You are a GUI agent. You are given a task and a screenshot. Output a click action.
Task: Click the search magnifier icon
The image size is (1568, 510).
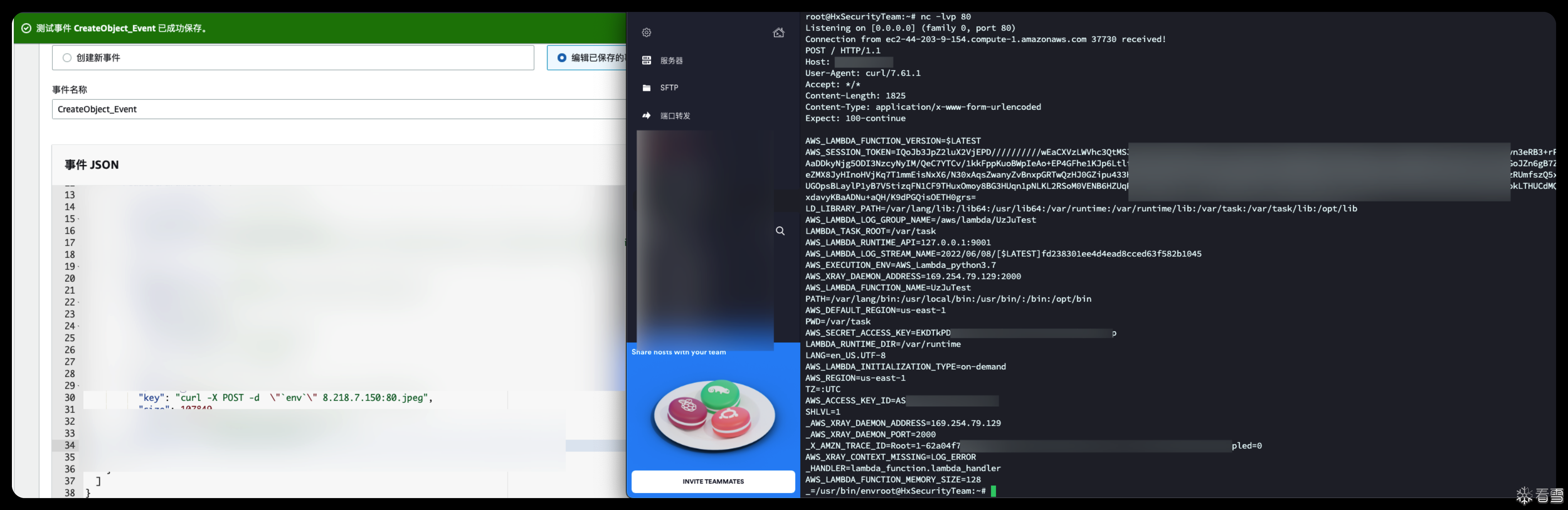click(780, 231)
